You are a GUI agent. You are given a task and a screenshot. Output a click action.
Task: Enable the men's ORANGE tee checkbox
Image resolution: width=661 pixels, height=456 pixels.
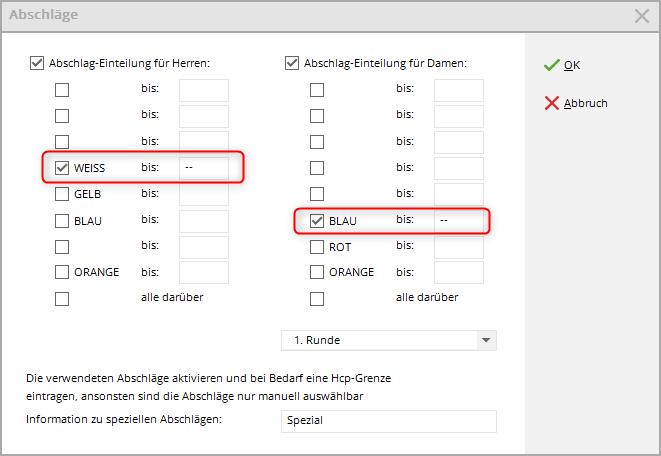pos(62,272)
